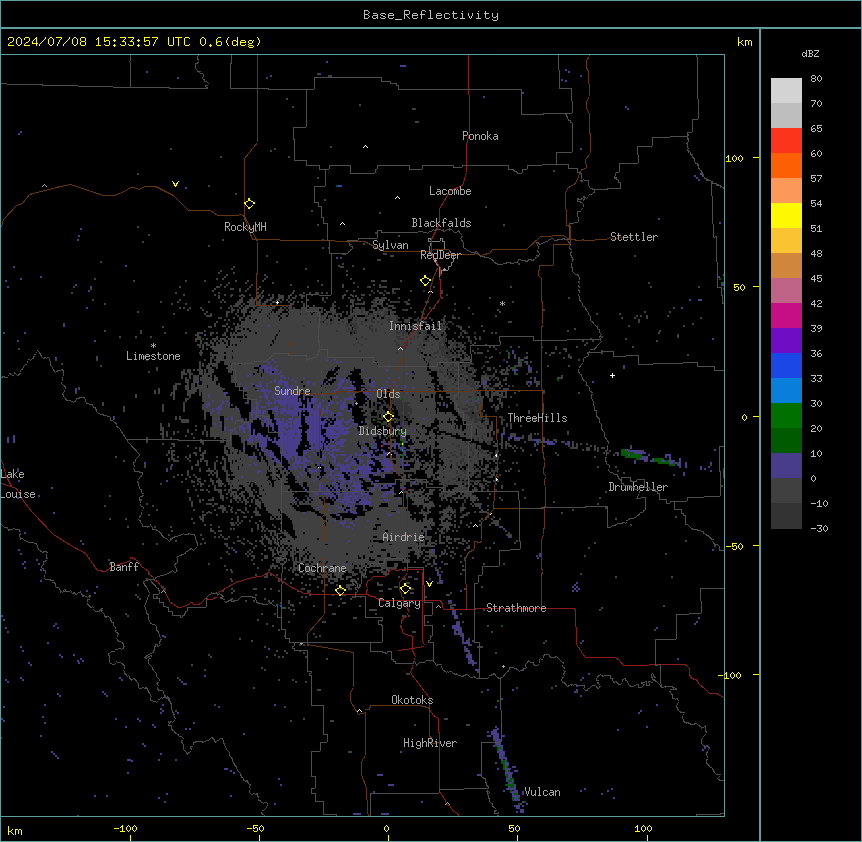862x842 pixels.
Task: Select the yellow 54–51 dBZ legend swatch
Action: (786, 215)
